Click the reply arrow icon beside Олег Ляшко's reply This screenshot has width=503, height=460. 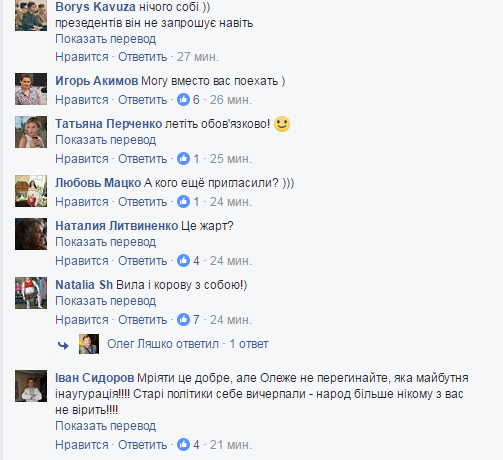[63, 345]
